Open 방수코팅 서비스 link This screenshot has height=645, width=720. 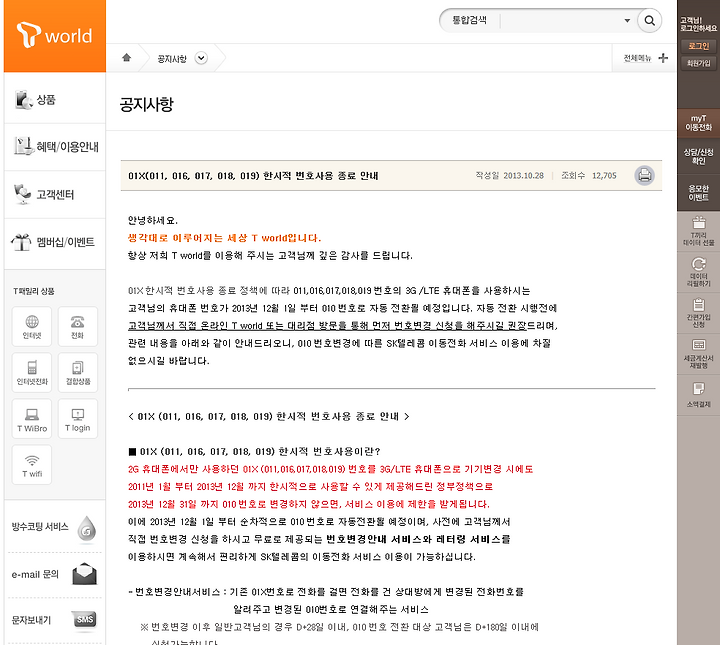pos(40,527)
